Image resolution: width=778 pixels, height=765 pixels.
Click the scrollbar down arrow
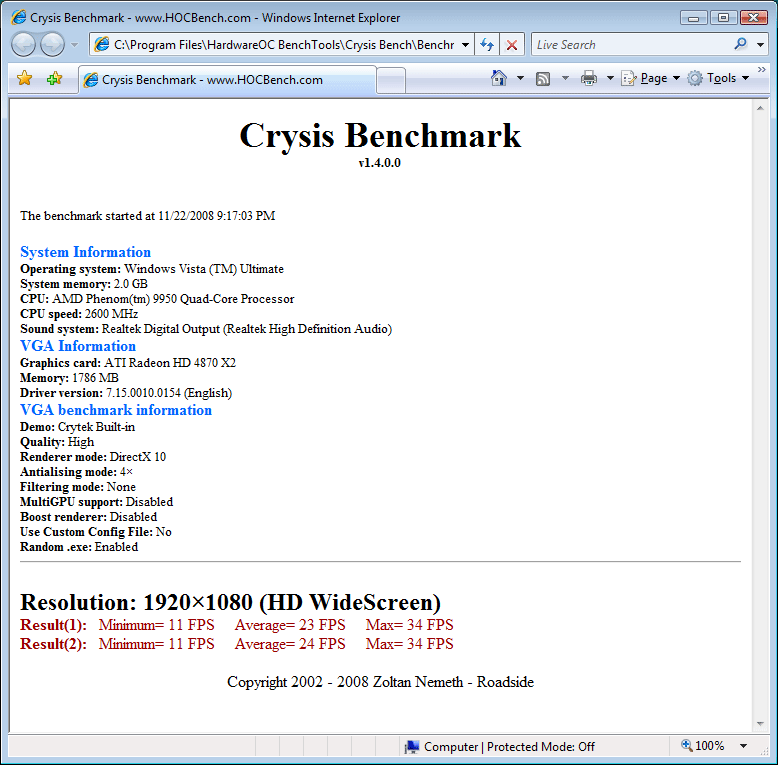pos(760,724)
